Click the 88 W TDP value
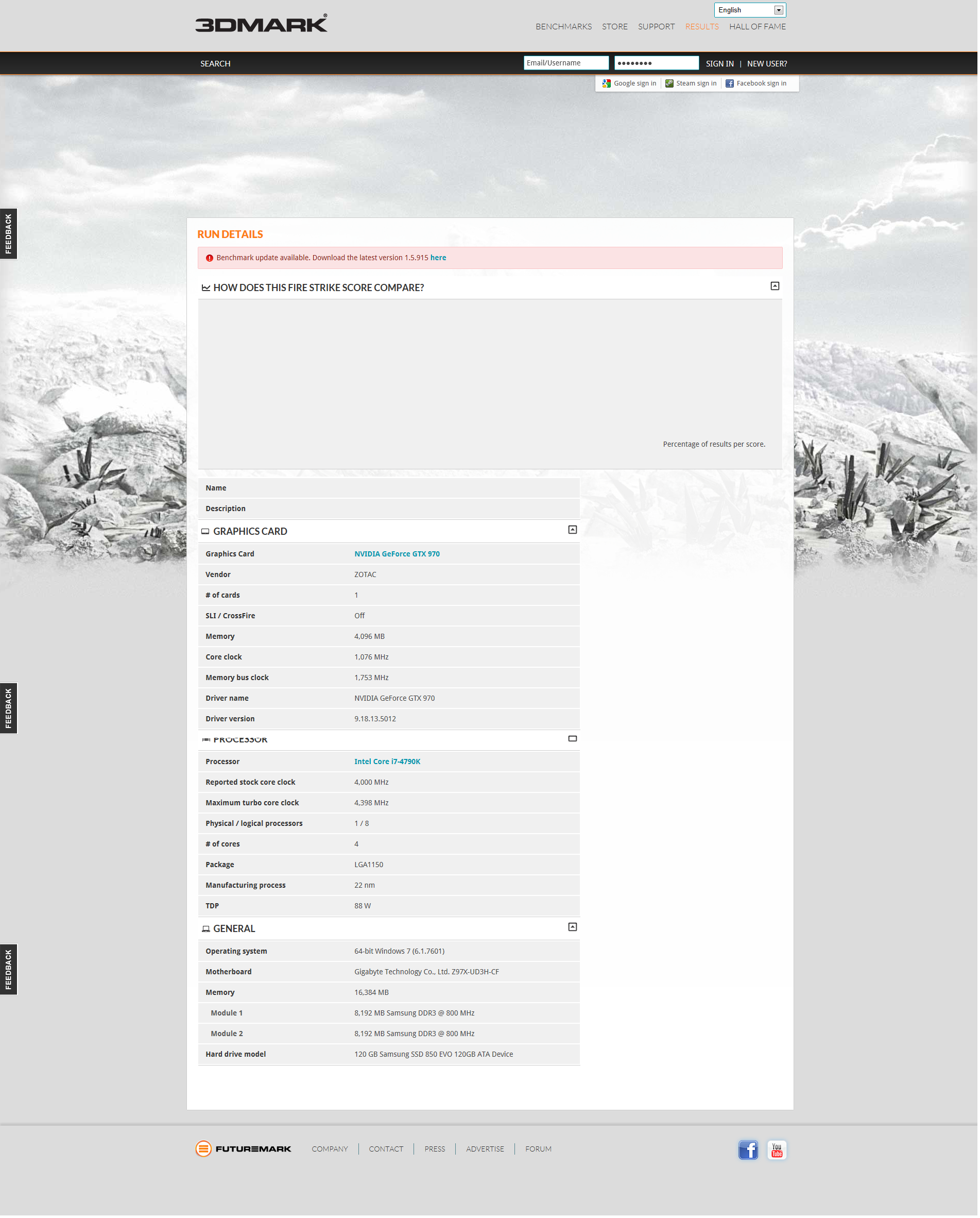The height and width of the screenshot is (1218, 980). 363,906
